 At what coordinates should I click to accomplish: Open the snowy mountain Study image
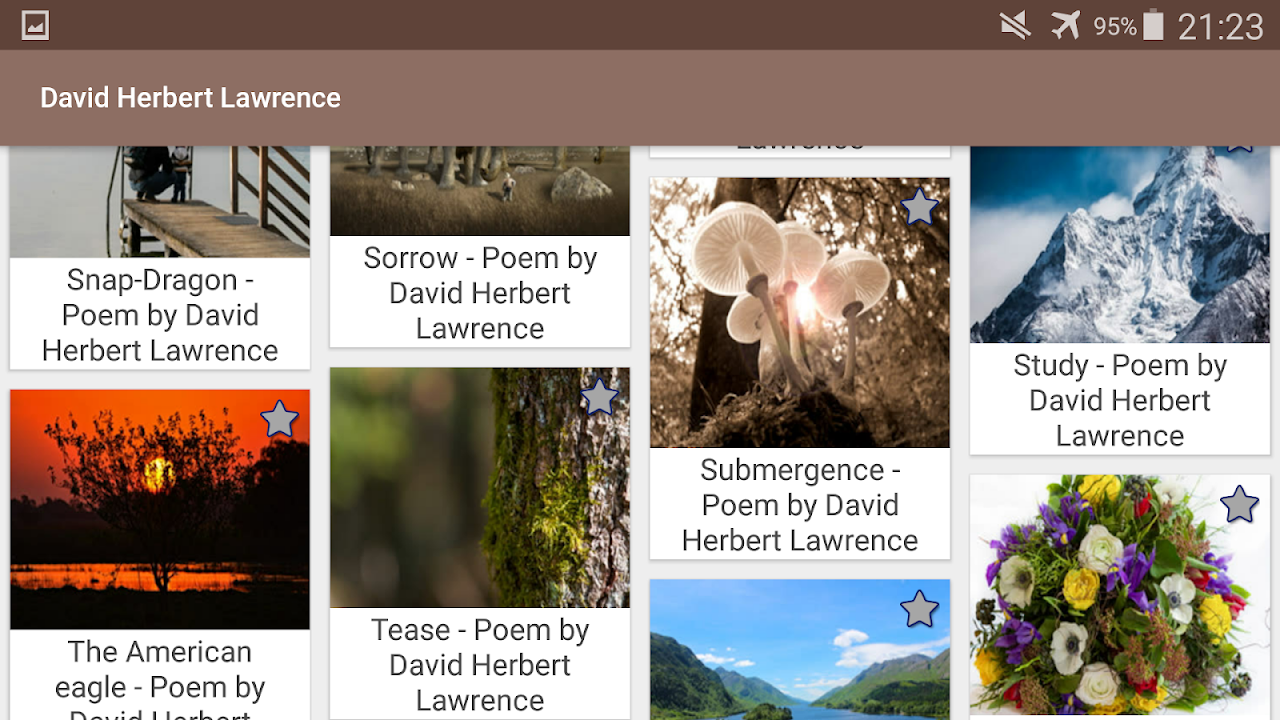[1119, 245]
